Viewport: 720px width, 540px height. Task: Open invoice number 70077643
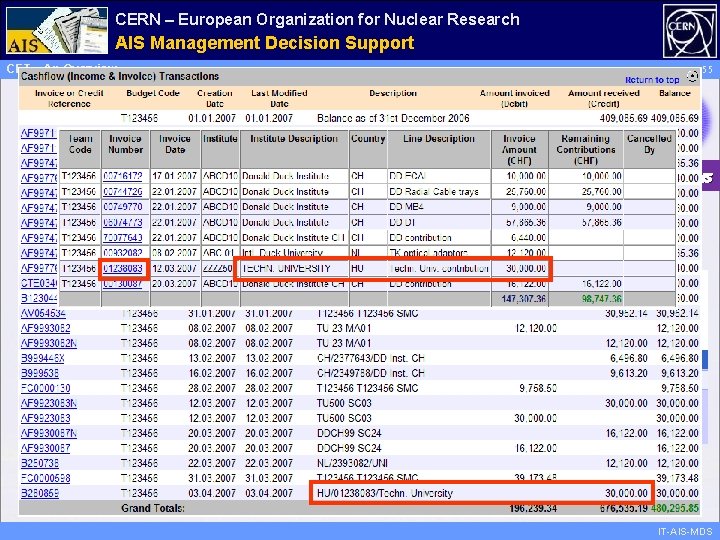[123, 238]
